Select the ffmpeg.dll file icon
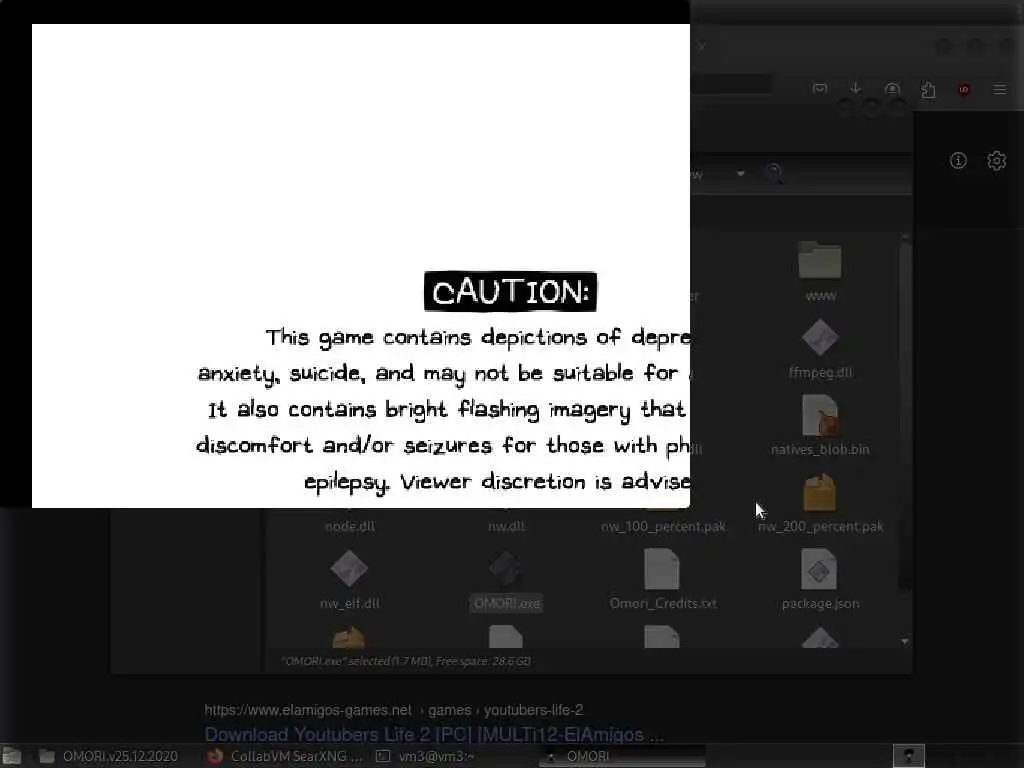The image size is (1024, 768). point(820,337)
